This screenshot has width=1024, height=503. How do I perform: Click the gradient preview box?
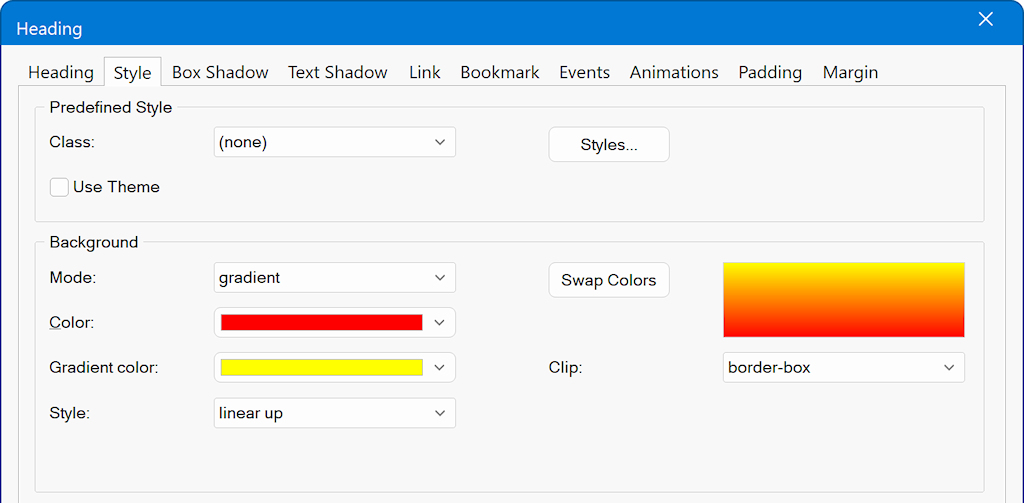(x=843, y=300)
